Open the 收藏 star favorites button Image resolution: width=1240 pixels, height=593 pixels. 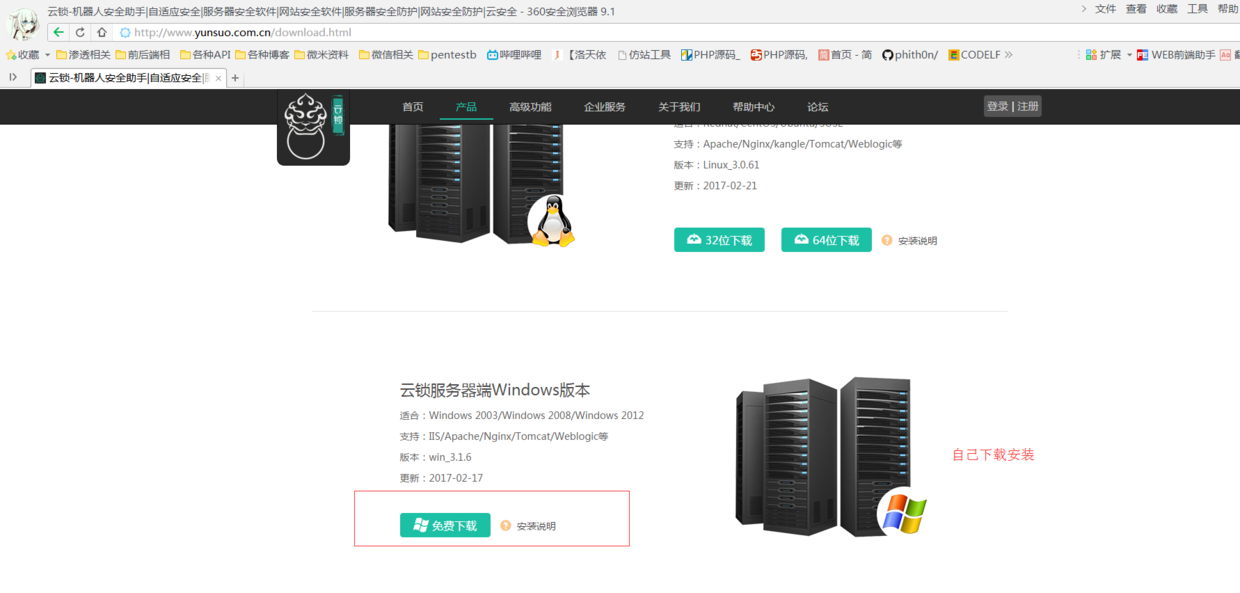click(x=23, y=55)
